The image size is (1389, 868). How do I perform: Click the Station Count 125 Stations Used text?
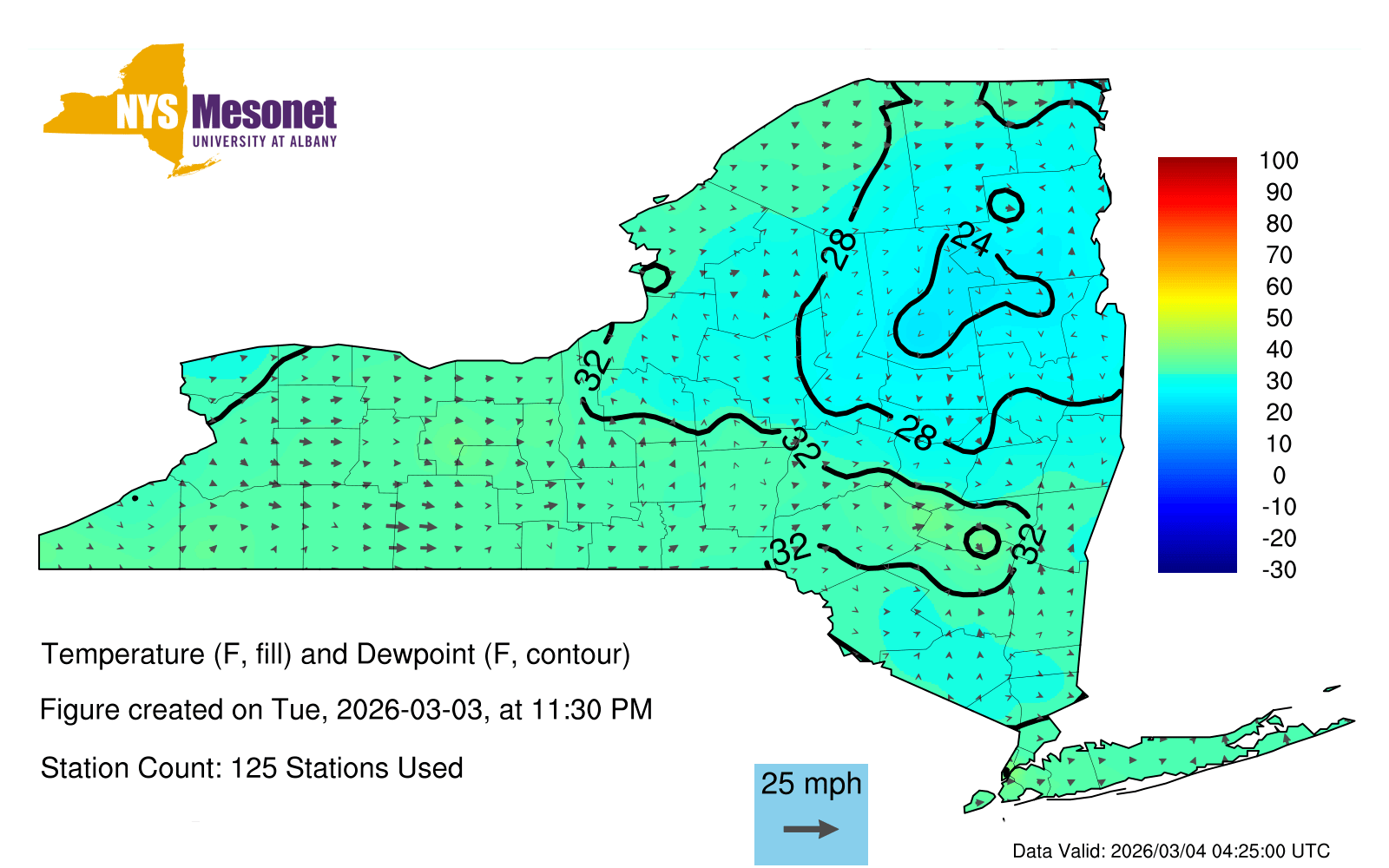[252, 768]
